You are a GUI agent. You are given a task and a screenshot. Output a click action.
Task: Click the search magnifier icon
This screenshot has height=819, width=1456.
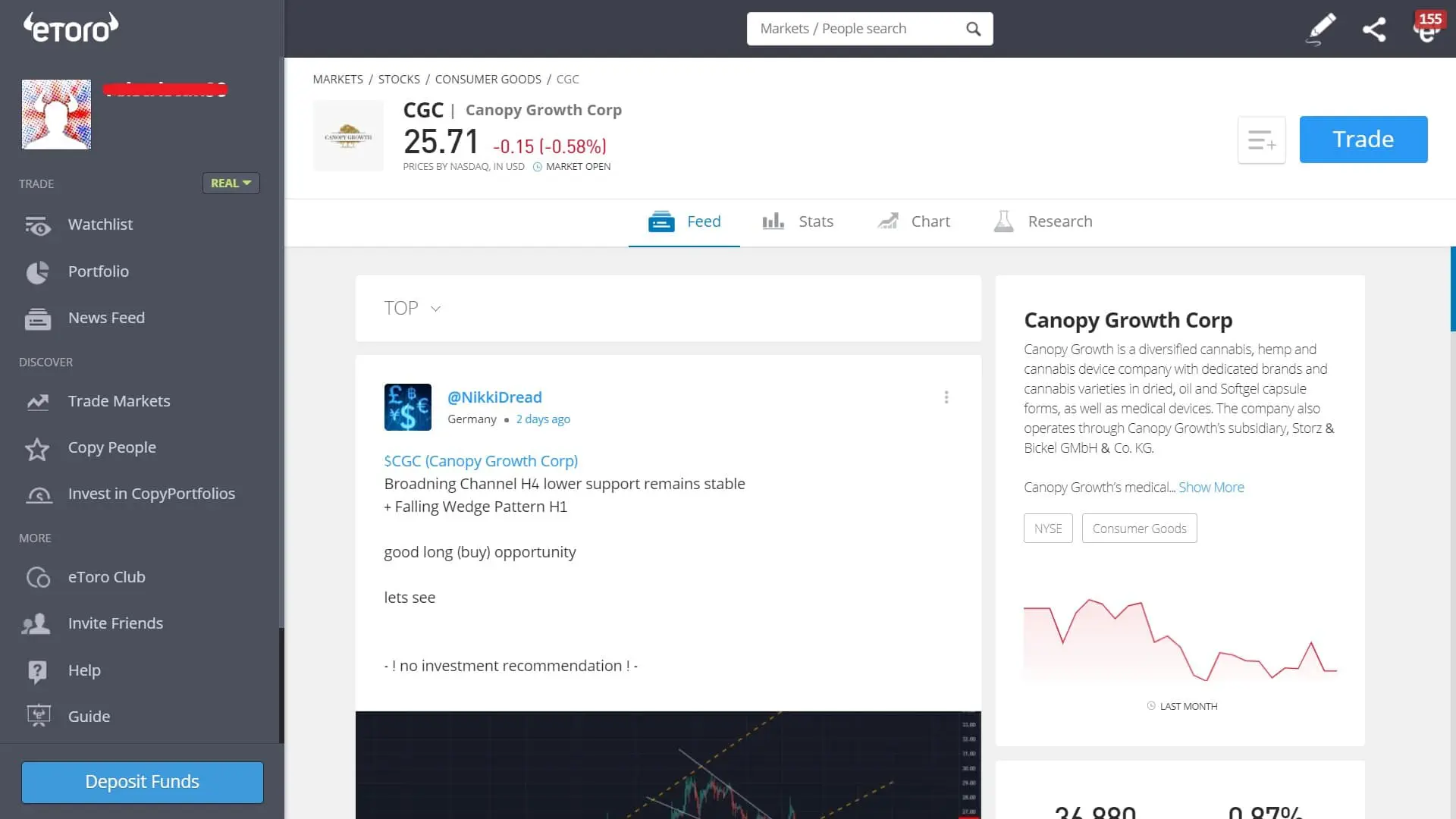974,28
